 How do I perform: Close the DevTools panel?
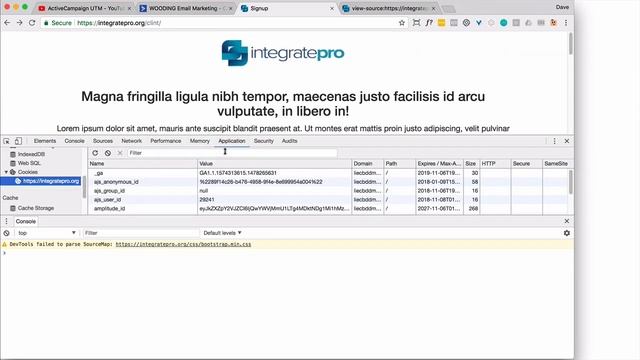(567, 141)
